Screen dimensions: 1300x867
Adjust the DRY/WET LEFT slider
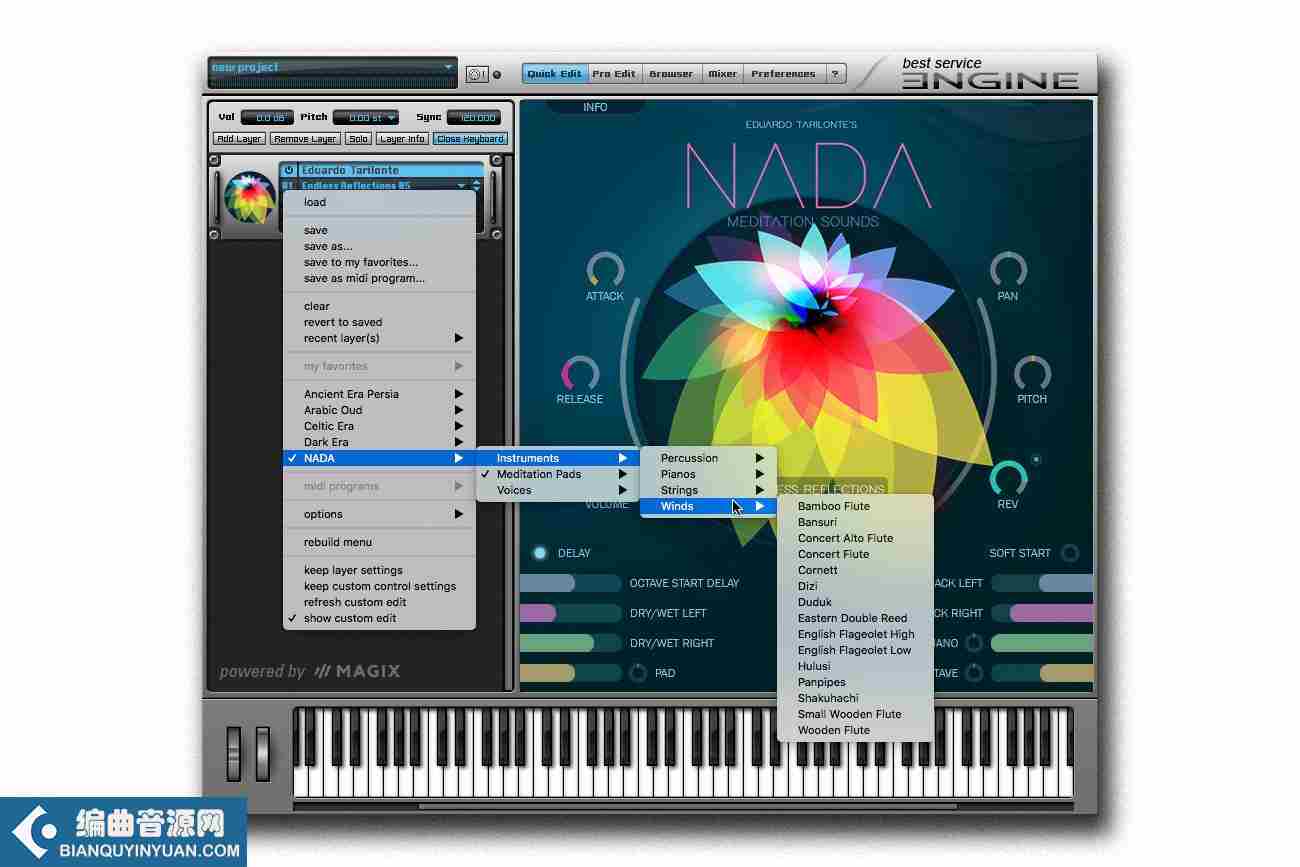pyautogui.click(x=571, y=613)
